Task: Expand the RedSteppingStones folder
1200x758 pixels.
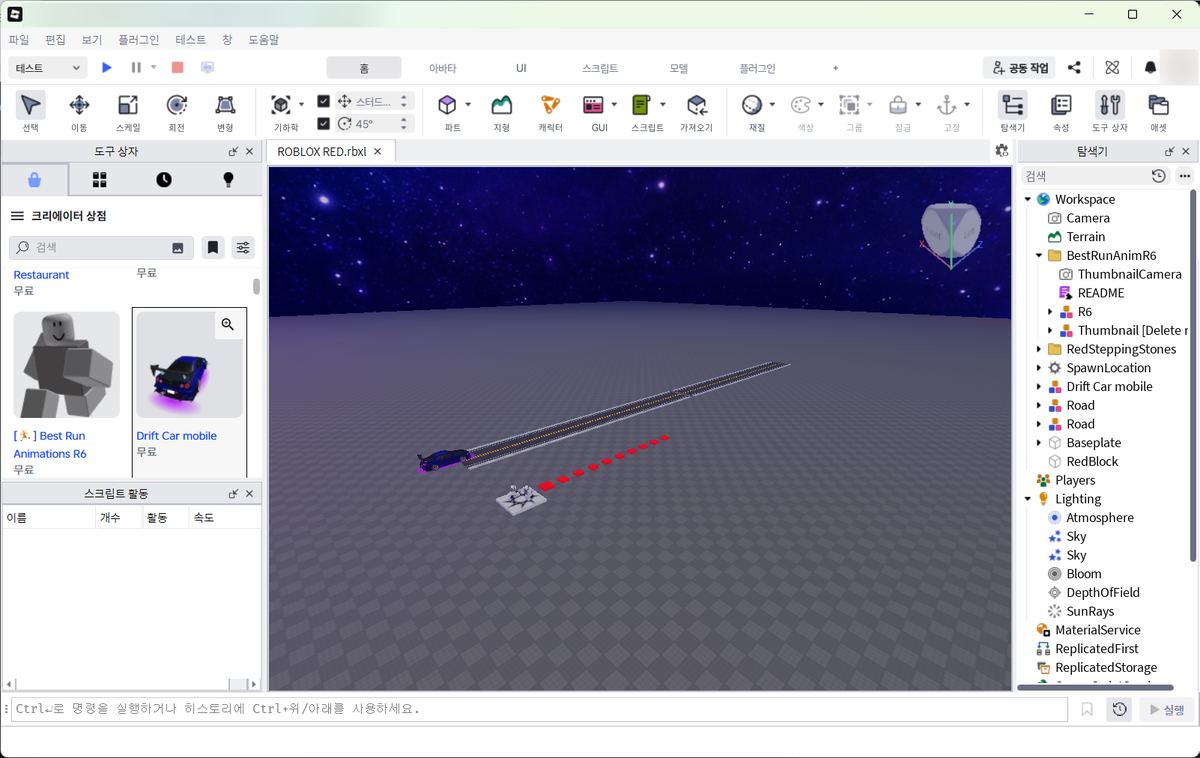Action: point(1039,349)
